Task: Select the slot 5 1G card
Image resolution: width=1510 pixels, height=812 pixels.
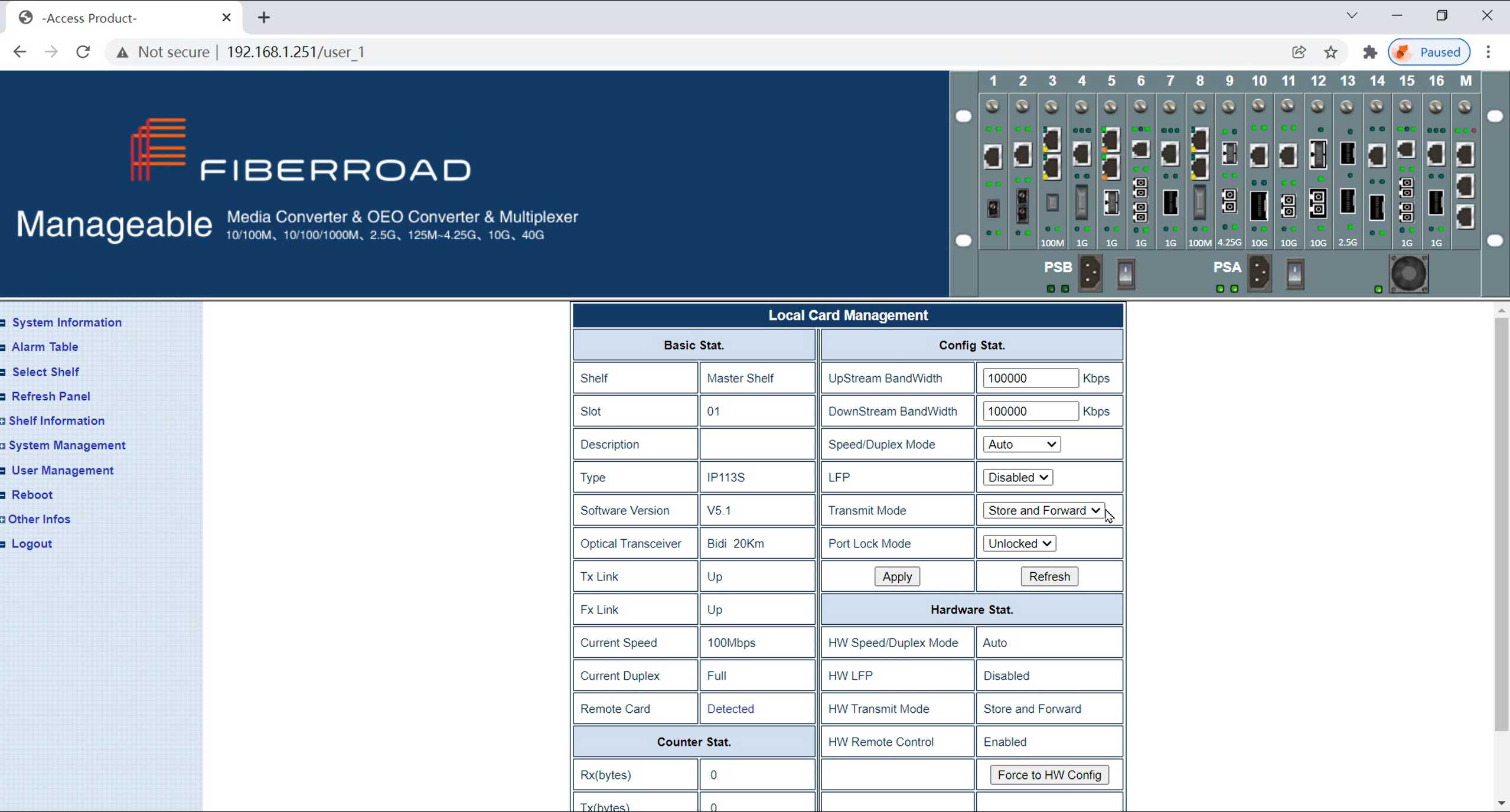Action: tap(1111, 171)
